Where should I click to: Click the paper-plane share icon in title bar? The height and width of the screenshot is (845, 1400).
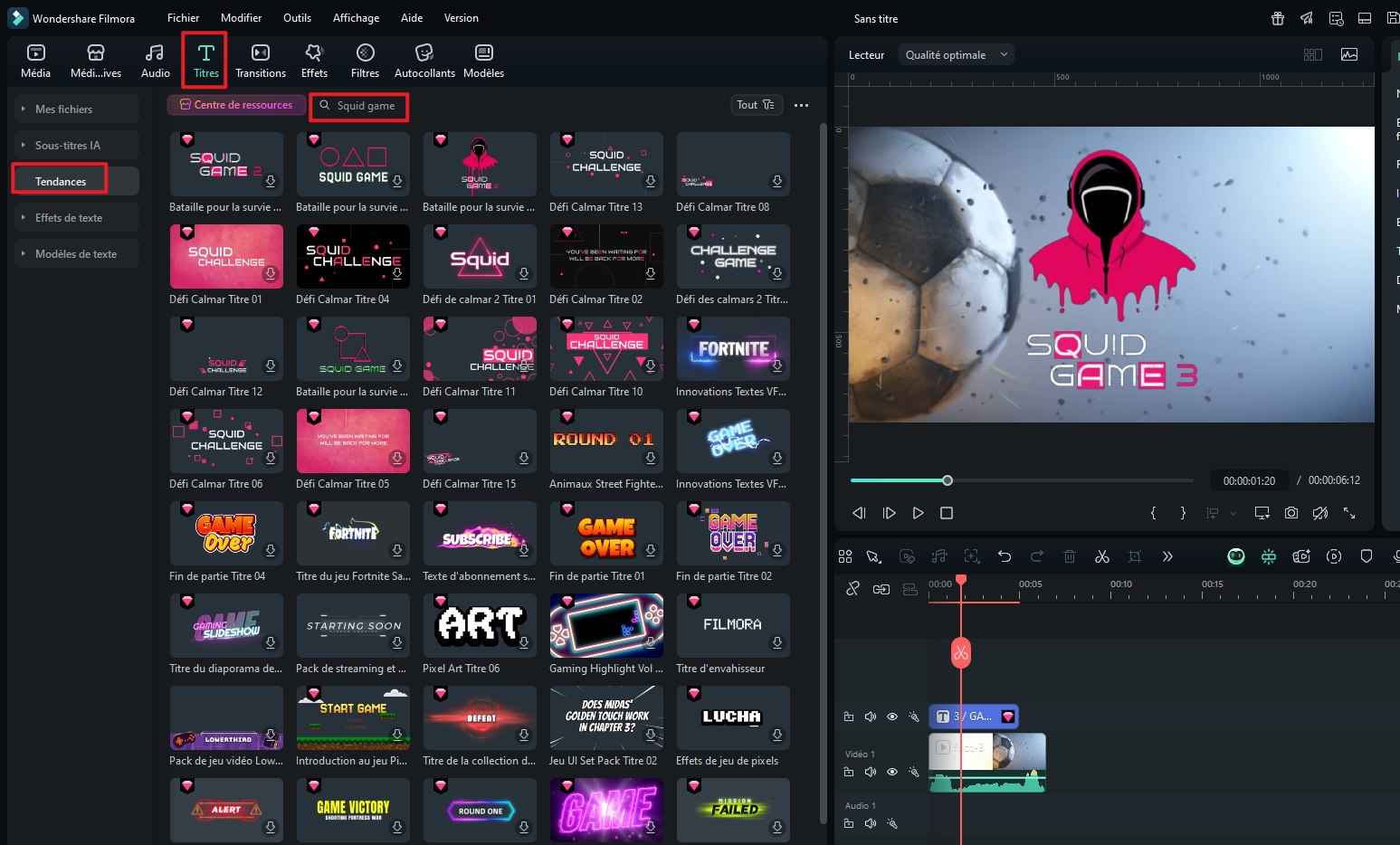pos(1307,18)
